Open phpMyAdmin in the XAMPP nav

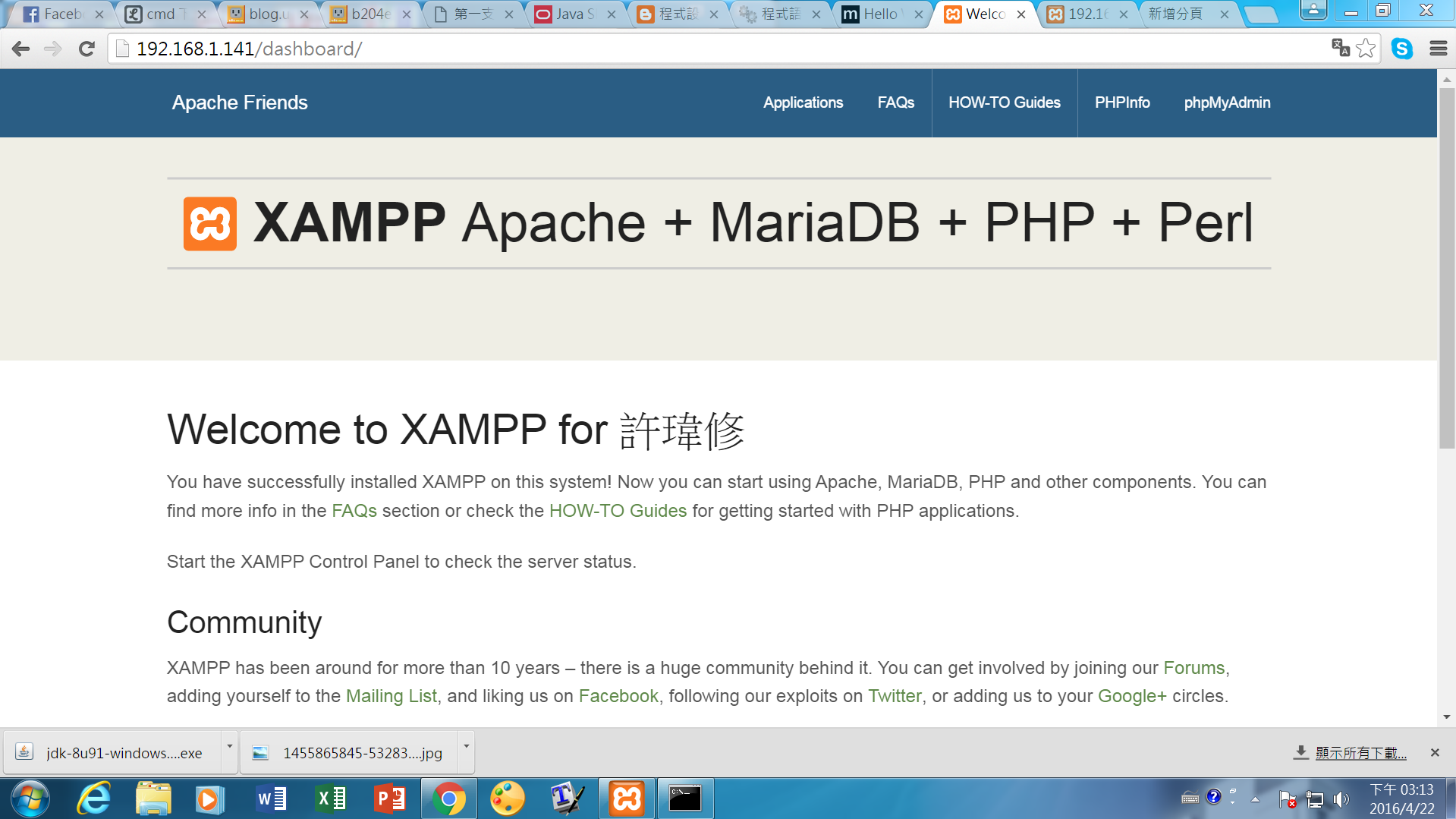point(1227,102)
